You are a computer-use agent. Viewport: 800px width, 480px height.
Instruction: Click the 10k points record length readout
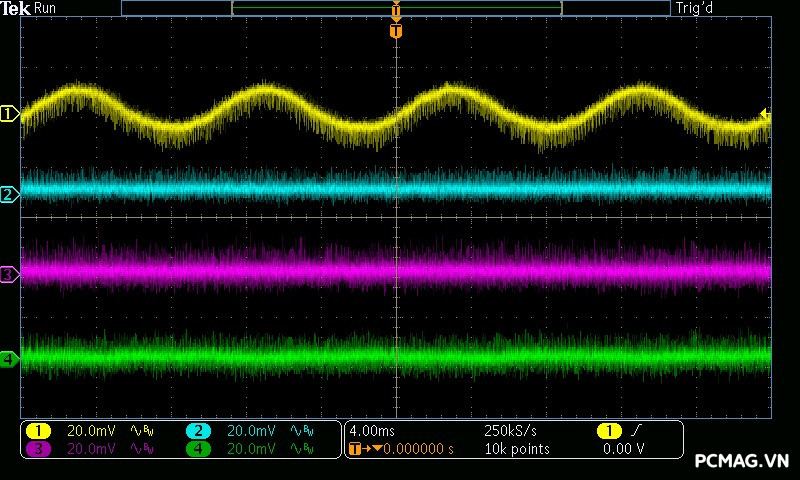coord(516,449)
